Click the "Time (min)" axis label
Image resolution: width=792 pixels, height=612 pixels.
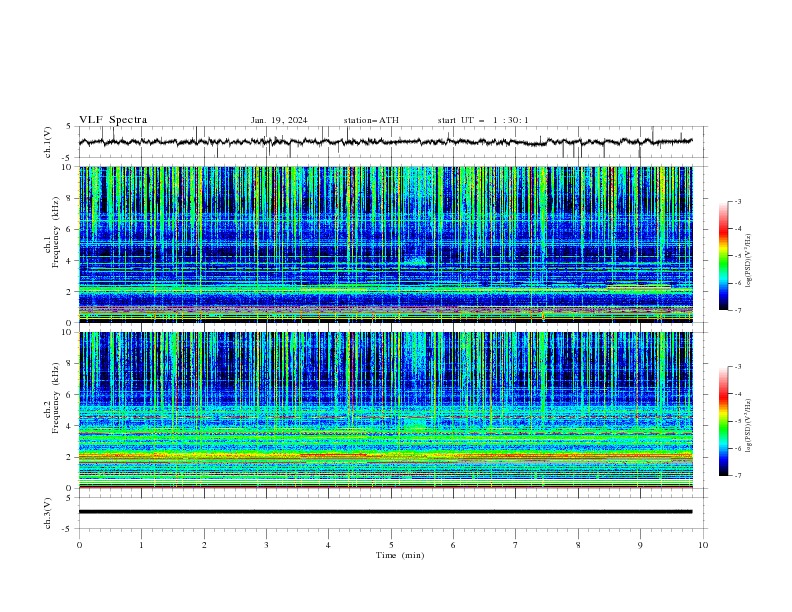point(400,555)
